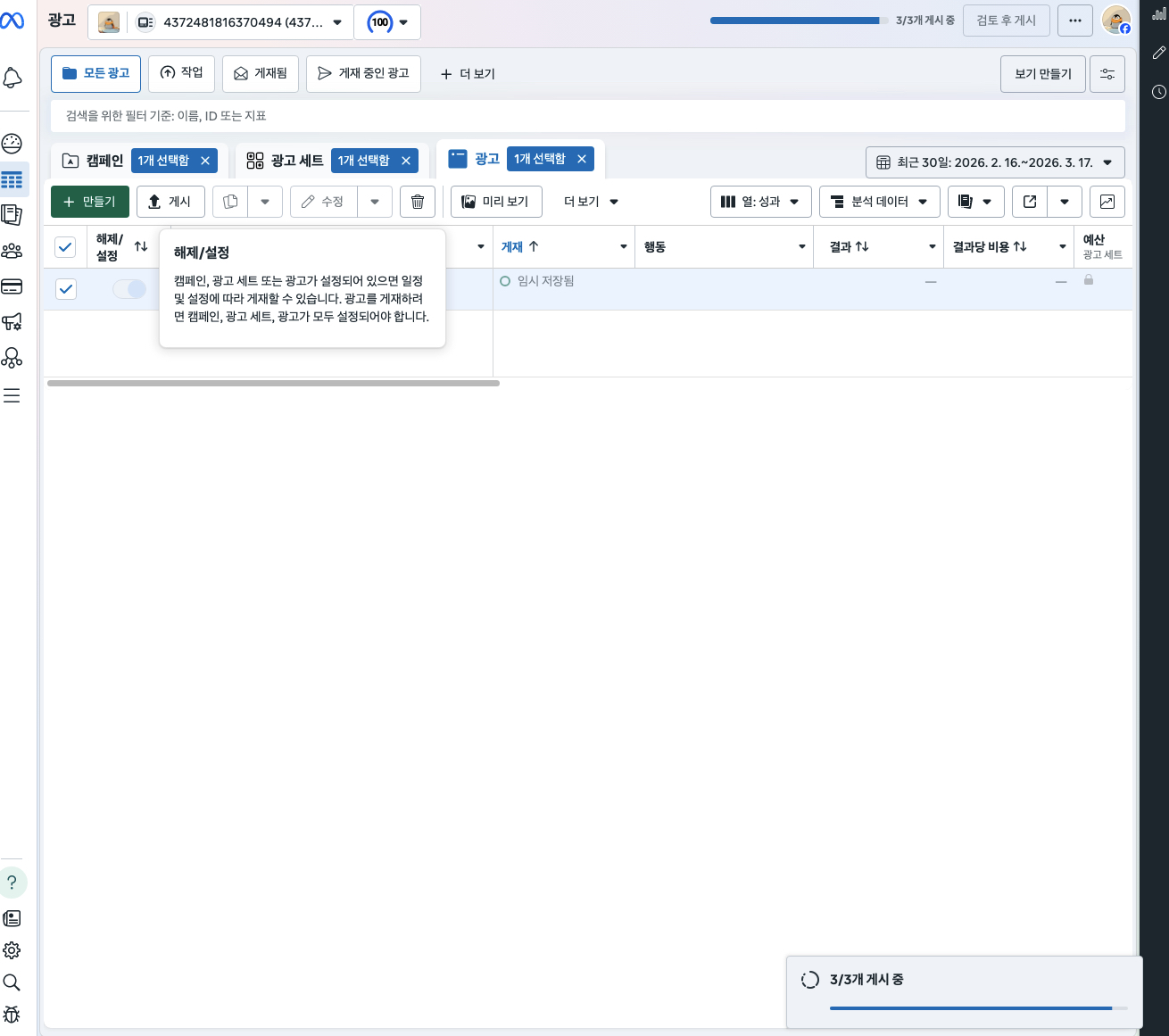Click the green 만들기 create button
Viewport: 1169px width, 1036px height.
pos(90,202)
